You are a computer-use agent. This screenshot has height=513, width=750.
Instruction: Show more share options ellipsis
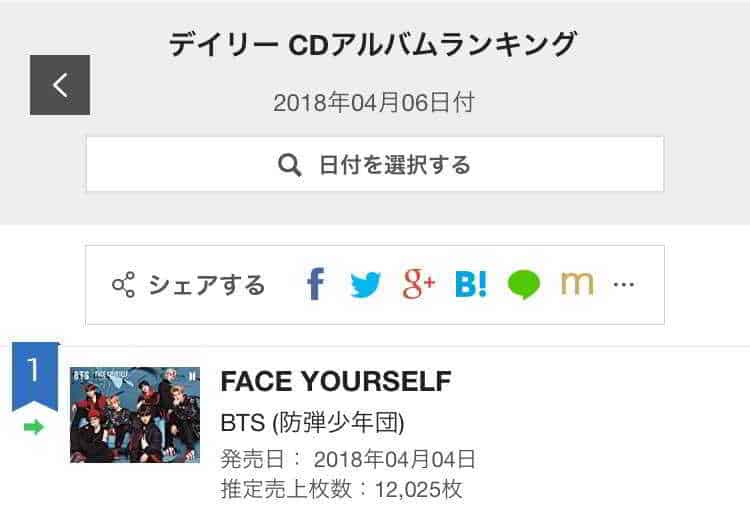[x=624, y=285]
